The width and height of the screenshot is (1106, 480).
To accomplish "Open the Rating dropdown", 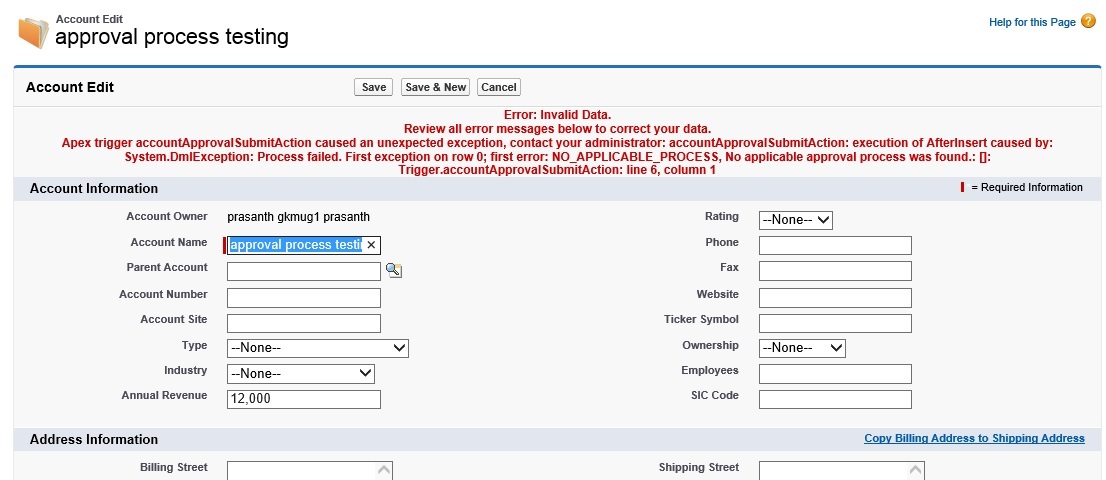I will (796, 220).
